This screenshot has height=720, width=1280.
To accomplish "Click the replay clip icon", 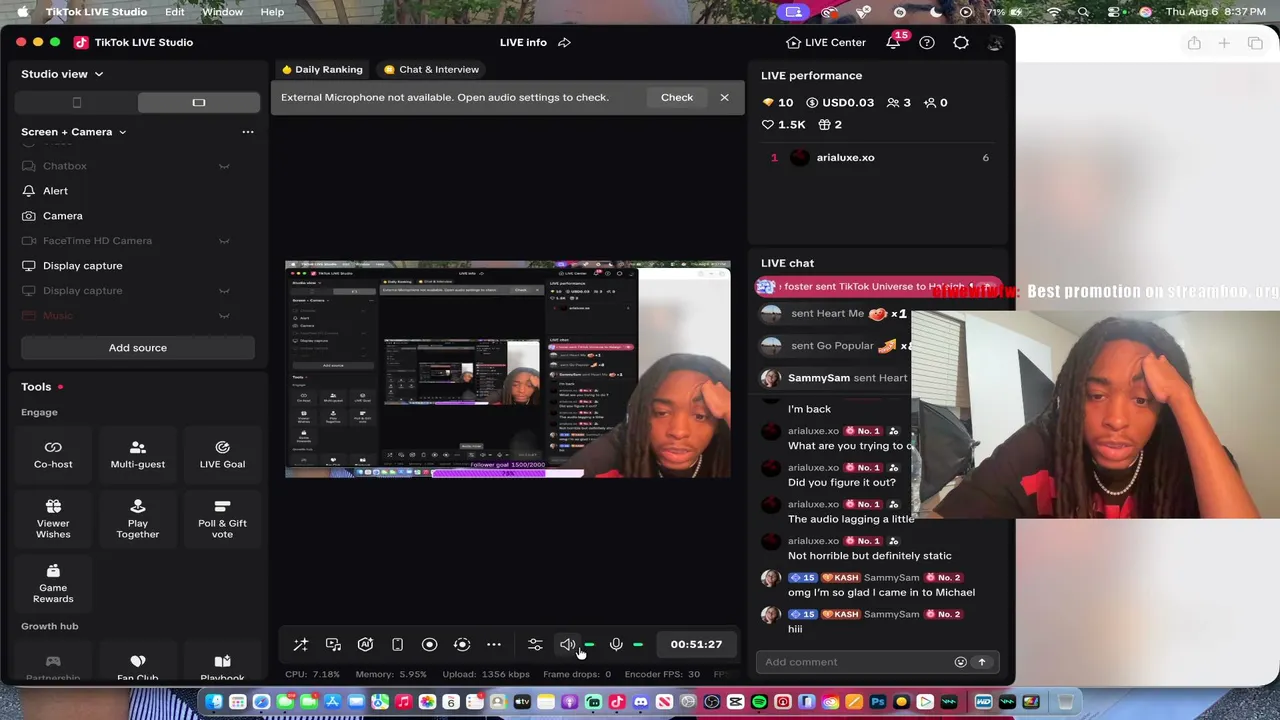I will click(x=462, y=645).
